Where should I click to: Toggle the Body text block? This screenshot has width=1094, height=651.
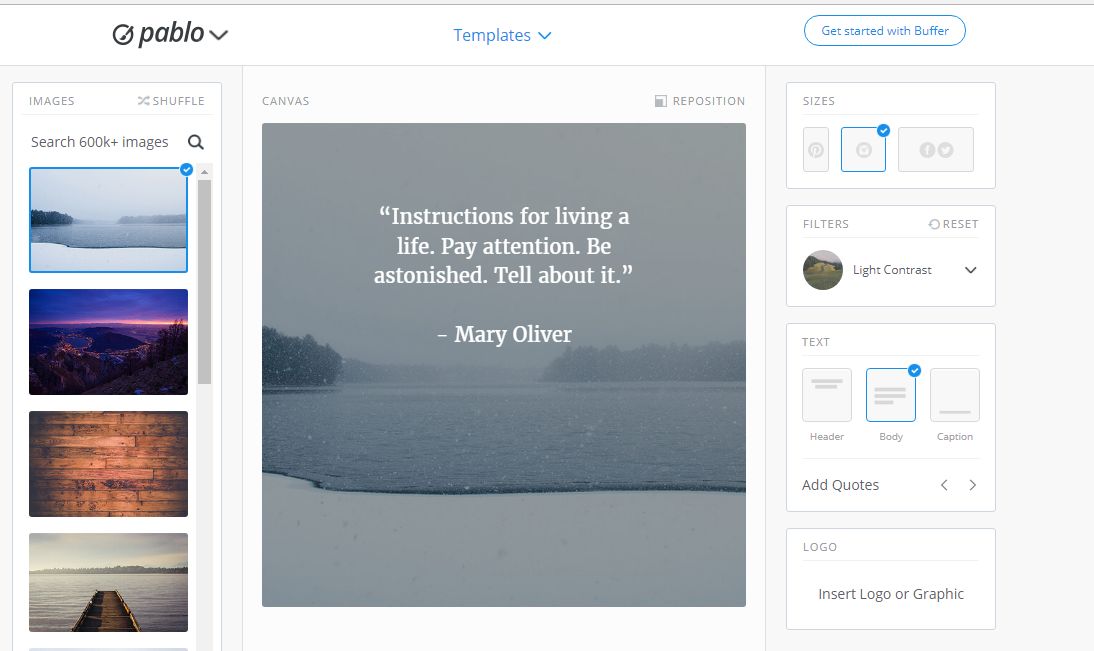pyautogui.click(x=890, y=395)
